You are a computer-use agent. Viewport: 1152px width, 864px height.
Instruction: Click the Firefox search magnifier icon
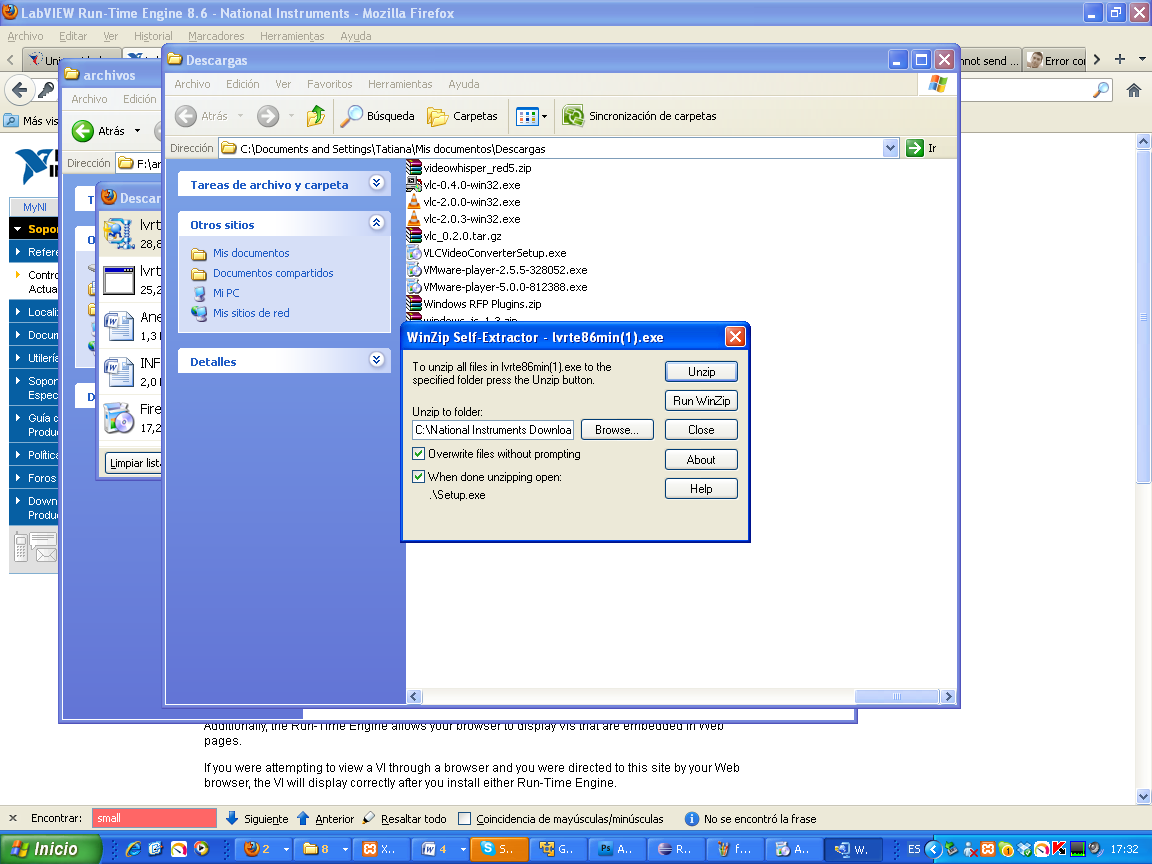(x=1101, y=90)
